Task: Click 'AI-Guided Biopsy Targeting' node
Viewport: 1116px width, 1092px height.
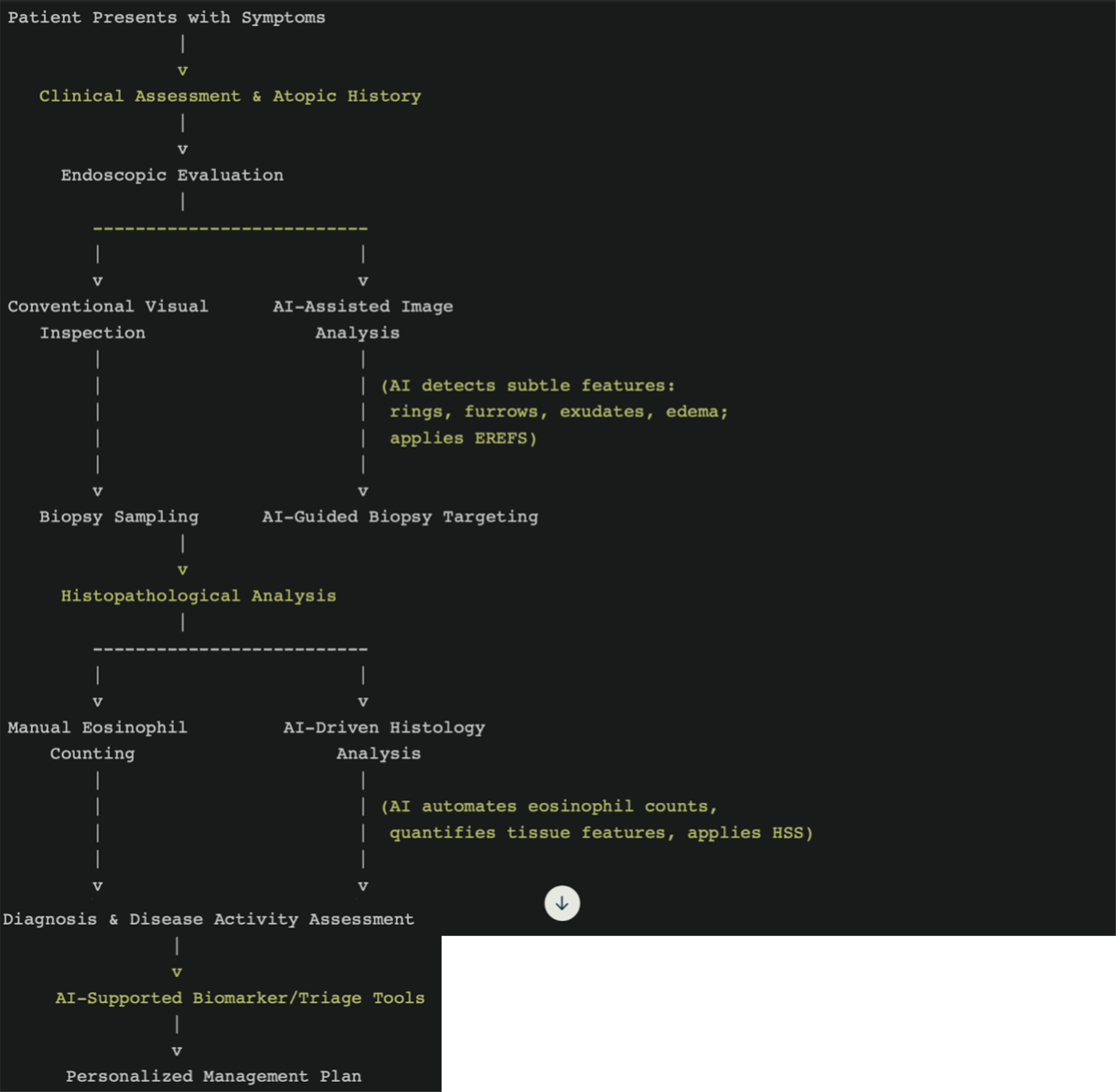Action: point(400,517)
